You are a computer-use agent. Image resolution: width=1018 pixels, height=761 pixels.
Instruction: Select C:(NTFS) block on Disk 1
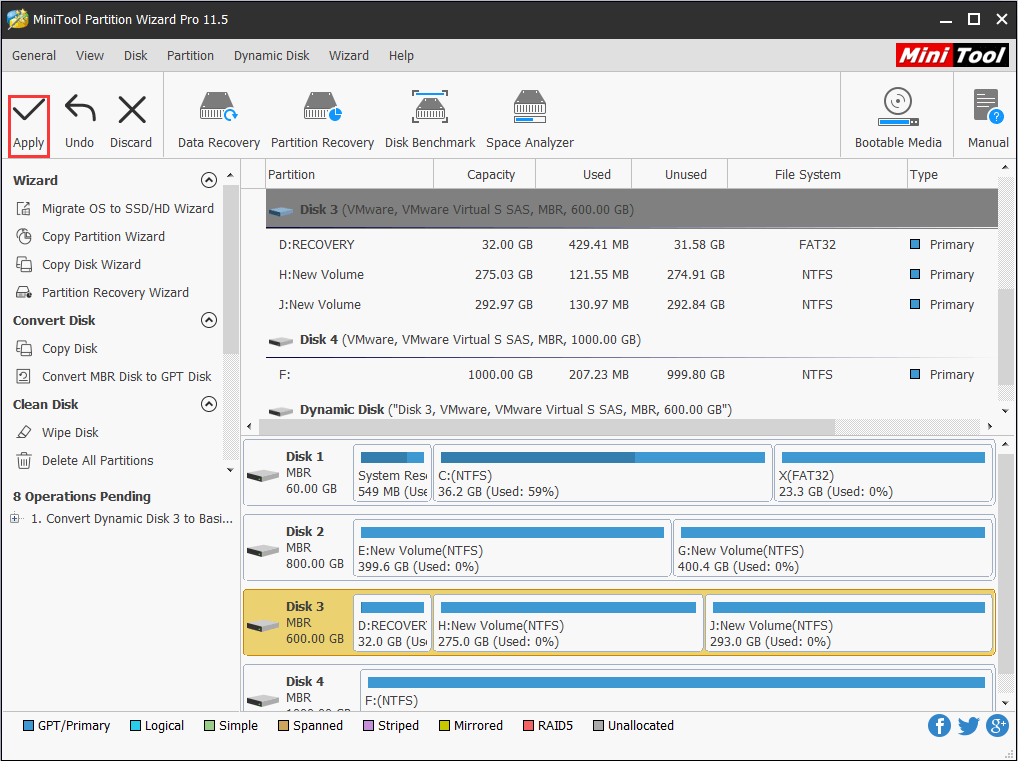coord(602,473)
